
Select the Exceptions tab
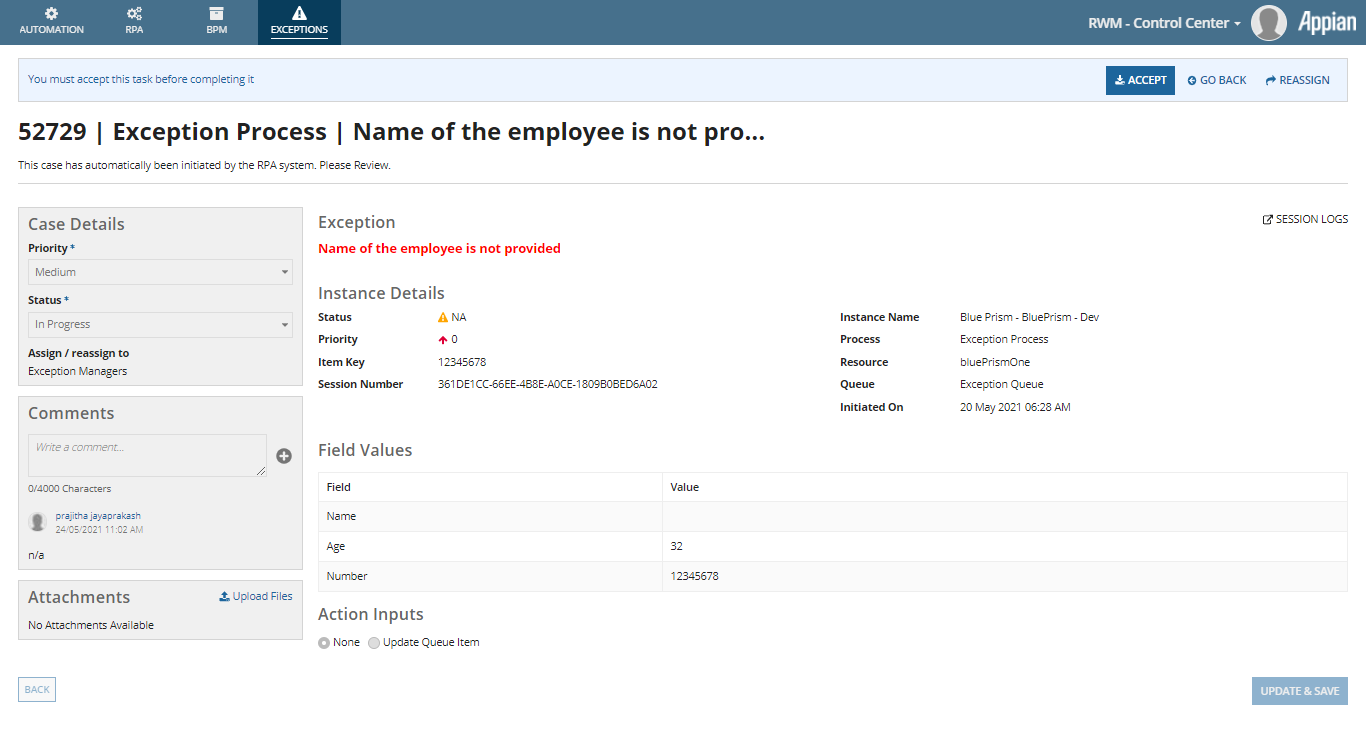[299, 22]
